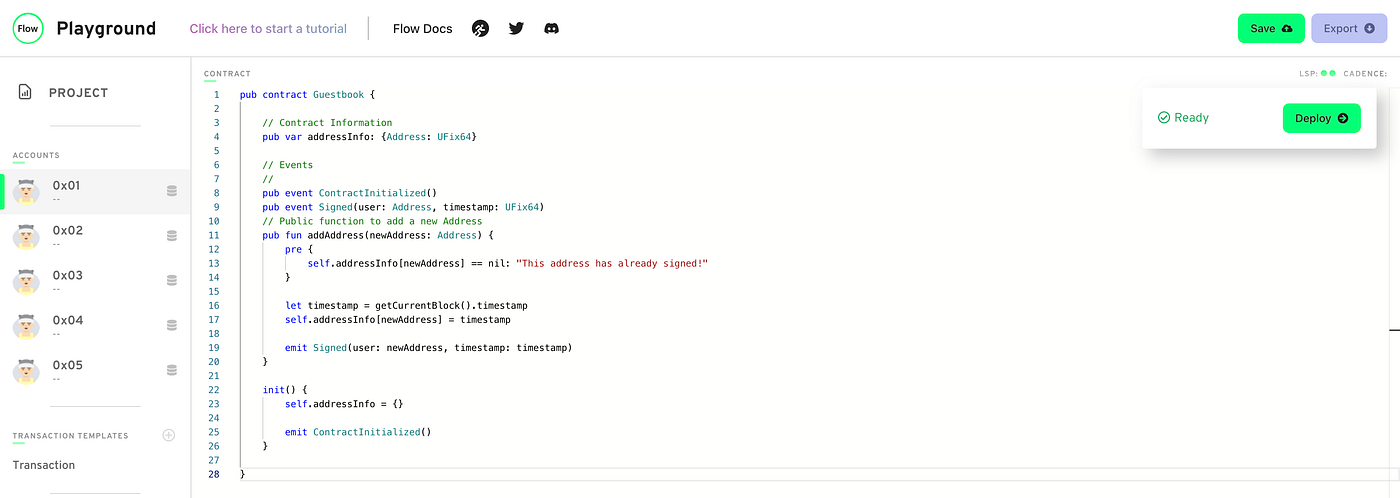This screenshot has height=498, width=1400.
Task: Click line number 1 in the gutter
Action: pos(216,95)
